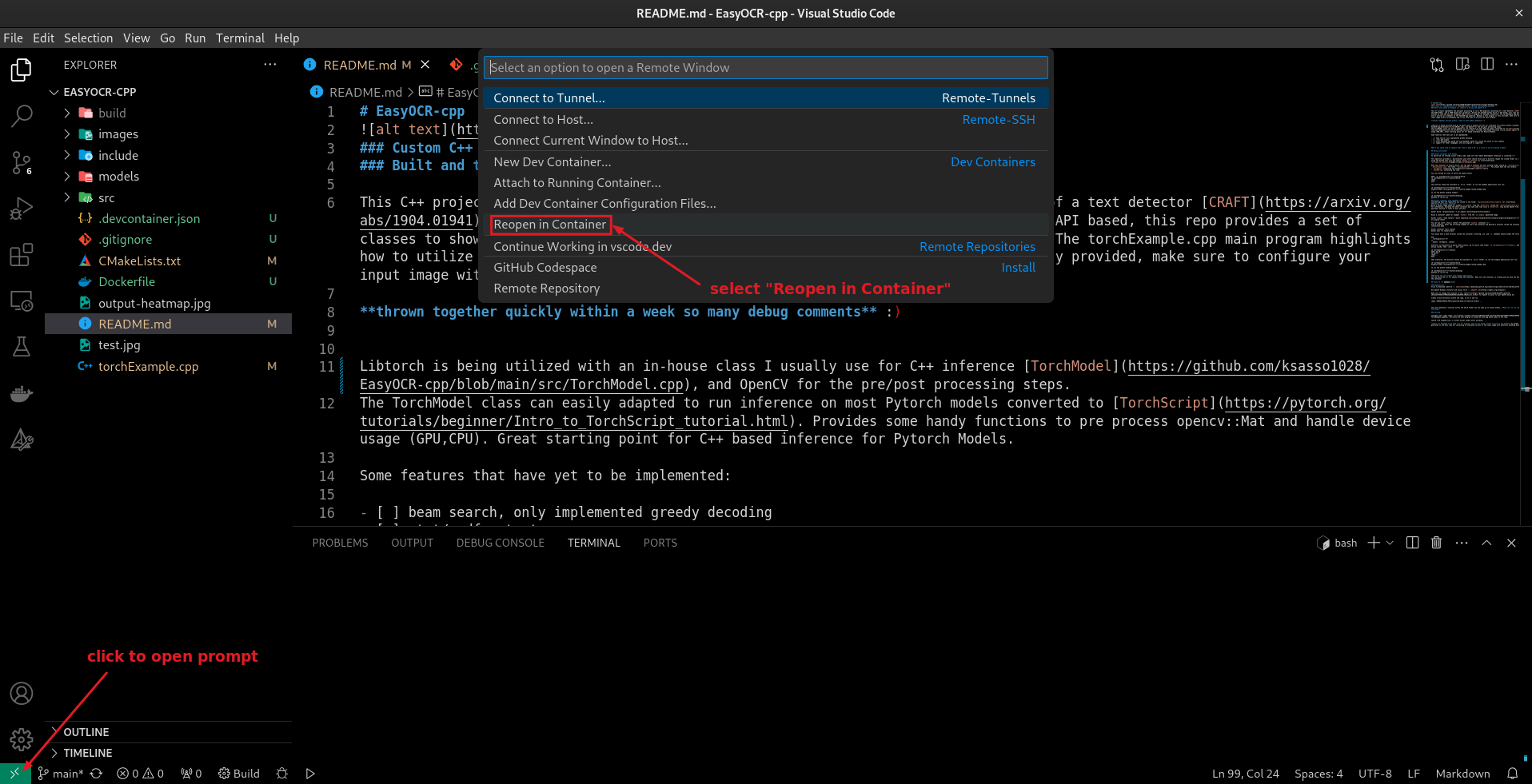Click the UTF-8 encoding indicator
Screen dimensions: 1532x784
[x=1374, y=774]
